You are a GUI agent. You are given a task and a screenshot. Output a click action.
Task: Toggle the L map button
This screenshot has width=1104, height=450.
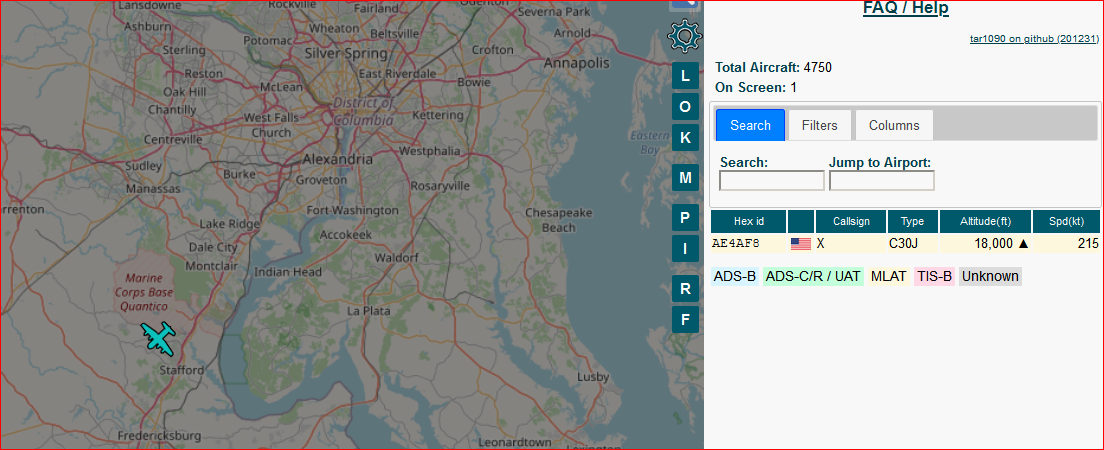point(685,75)
